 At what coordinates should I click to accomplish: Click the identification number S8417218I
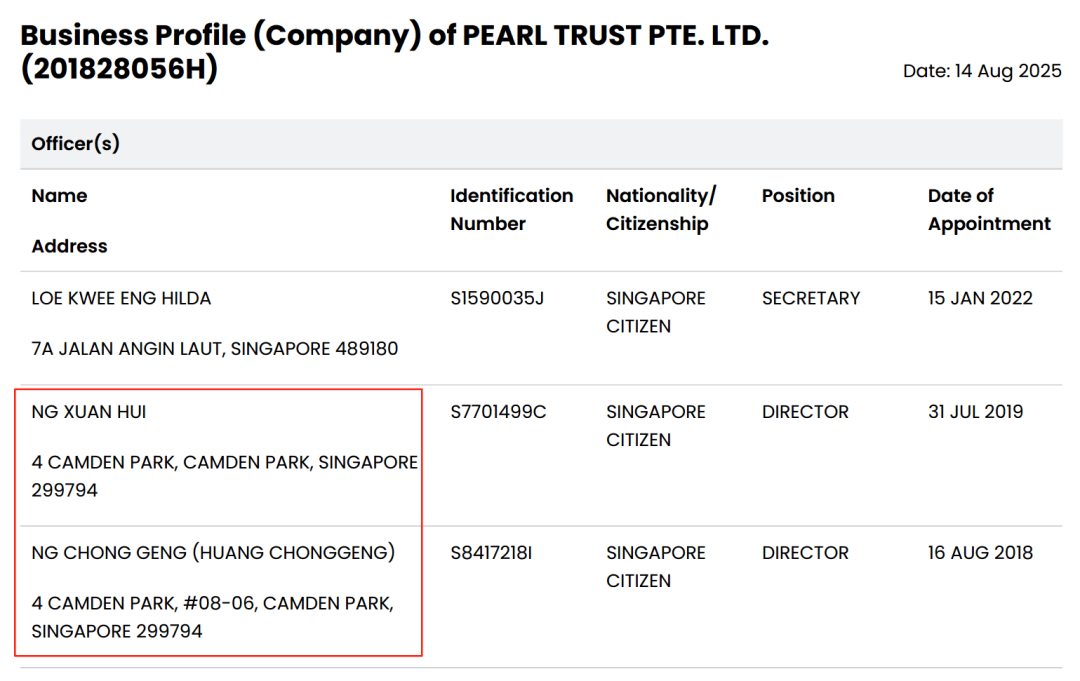pyautogui.click(x=491, y=553)
